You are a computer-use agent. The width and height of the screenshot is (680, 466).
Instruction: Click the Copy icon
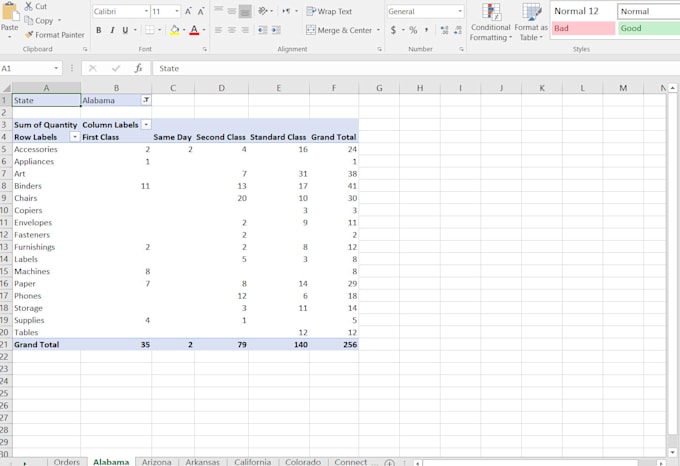pos(29,20)
